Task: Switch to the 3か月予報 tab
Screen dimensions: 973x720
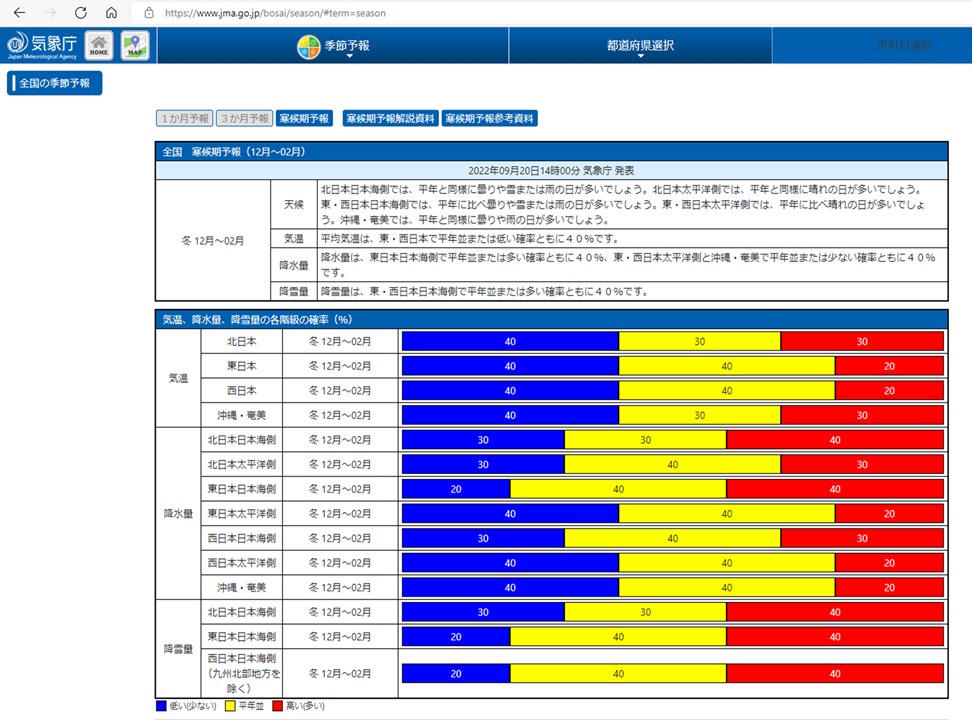Action: [245, 118]
